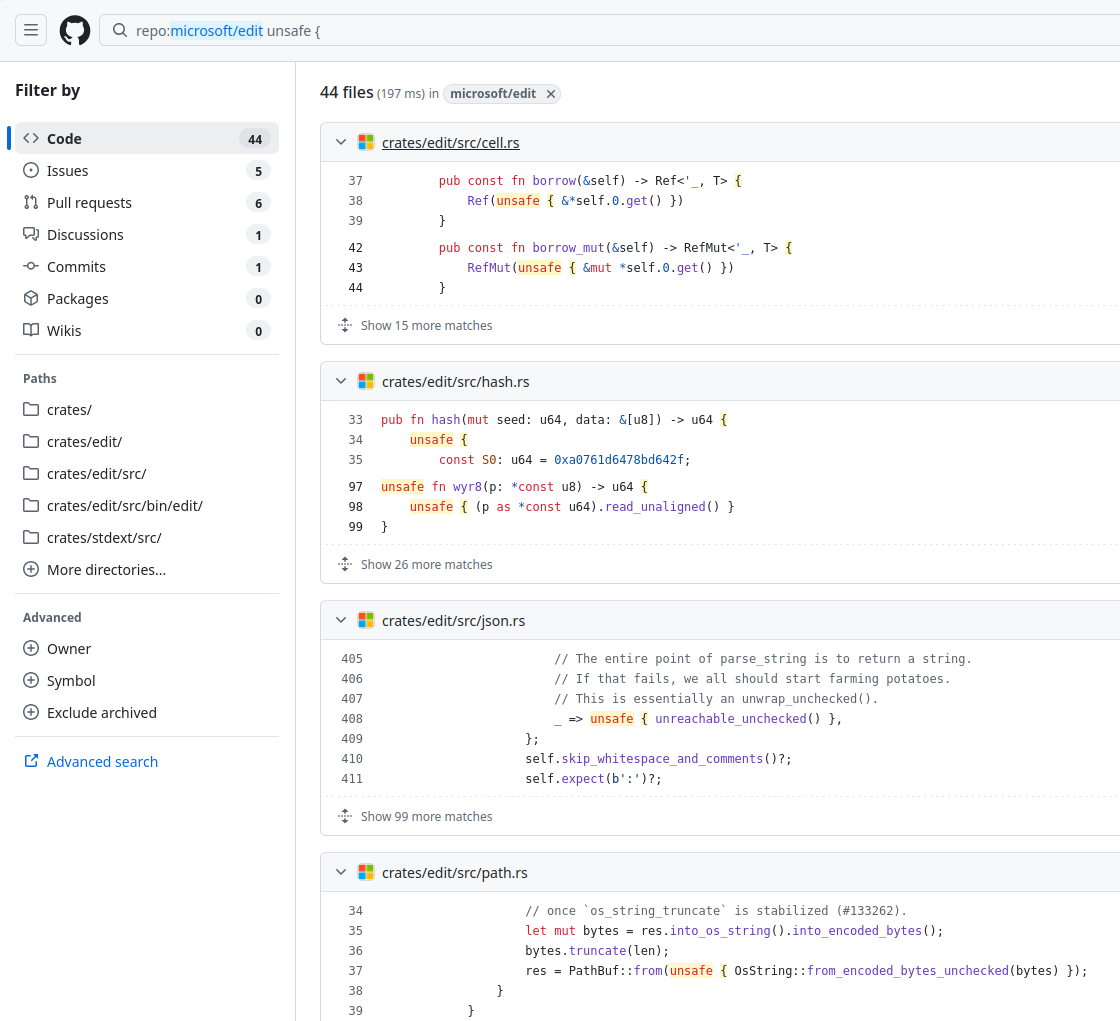Select the Issues filter

point(146,171)
